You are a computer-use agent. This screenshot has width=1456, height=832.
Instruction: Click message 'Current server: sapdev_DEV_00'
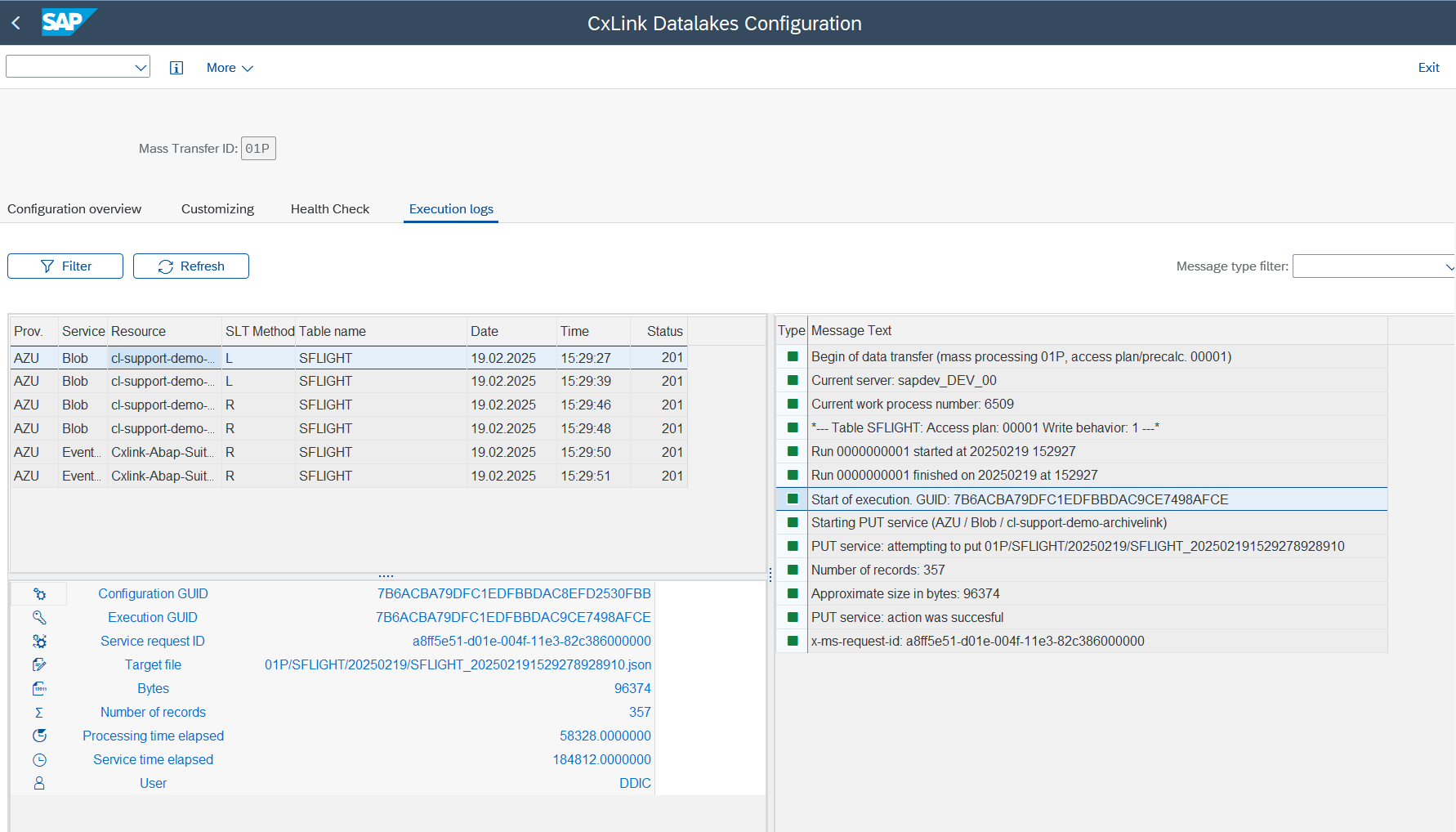[x=904, y=381]
